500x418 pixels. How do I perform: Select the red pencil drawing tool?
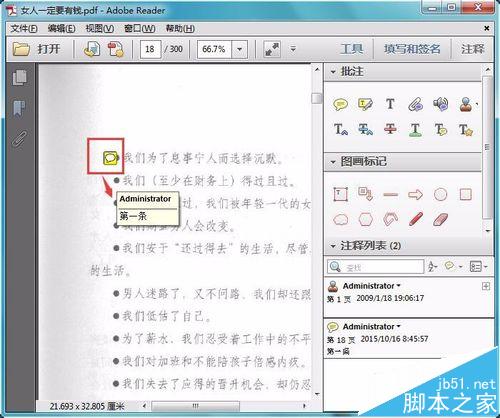[x=416, y=220]
